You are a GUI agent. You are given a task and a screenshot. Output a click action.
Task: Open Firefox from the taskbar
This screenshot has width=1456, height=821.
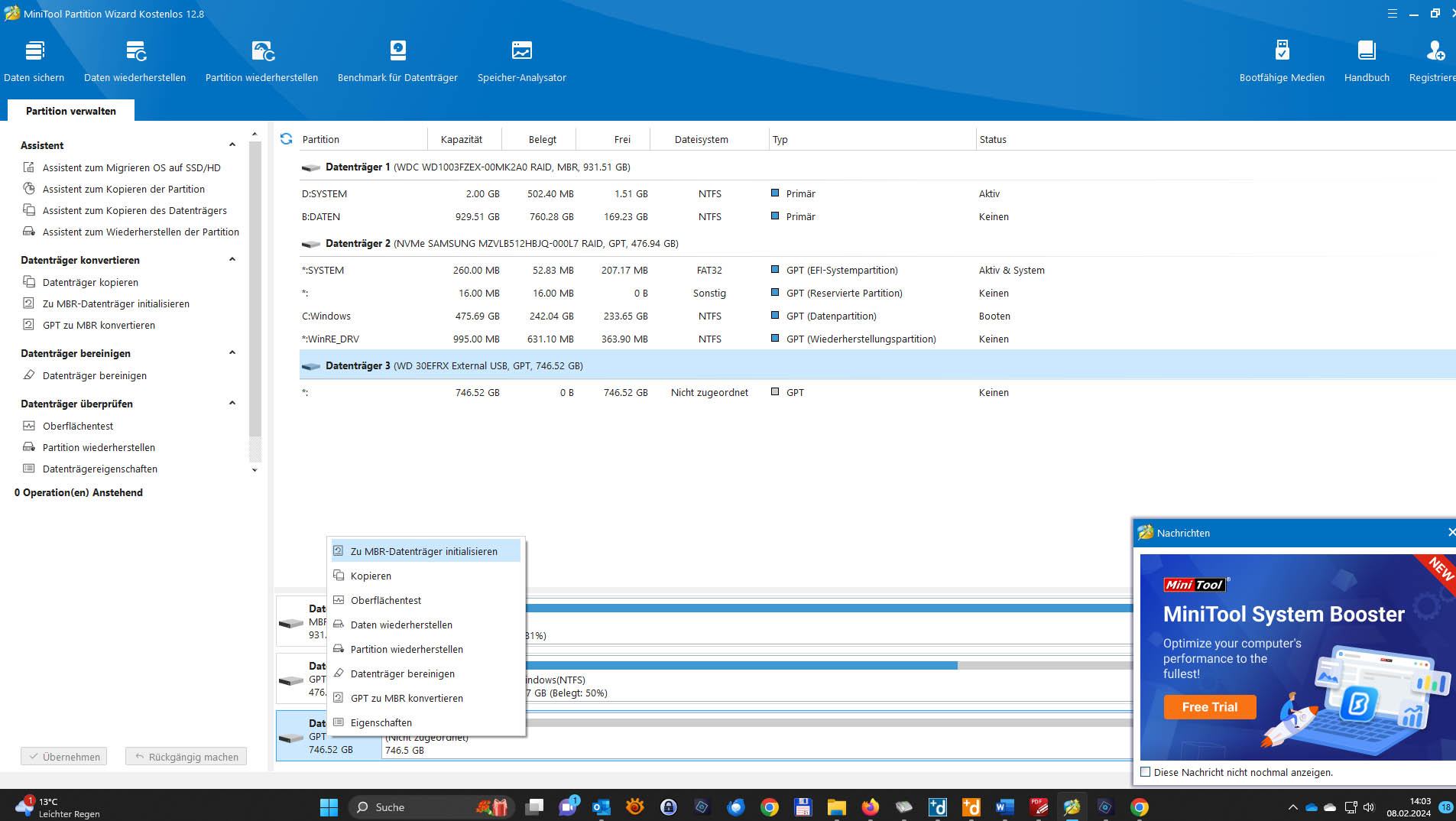tap(870, 806)
